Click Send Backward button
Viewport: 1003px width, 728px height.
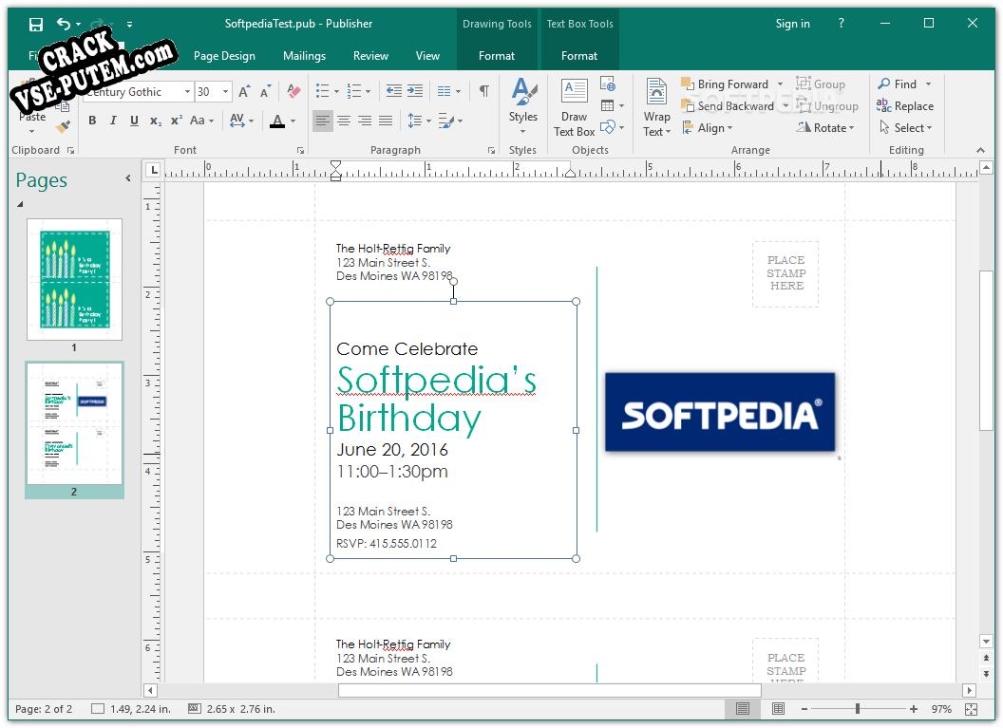pyautogui.click(x=728, y=106)
